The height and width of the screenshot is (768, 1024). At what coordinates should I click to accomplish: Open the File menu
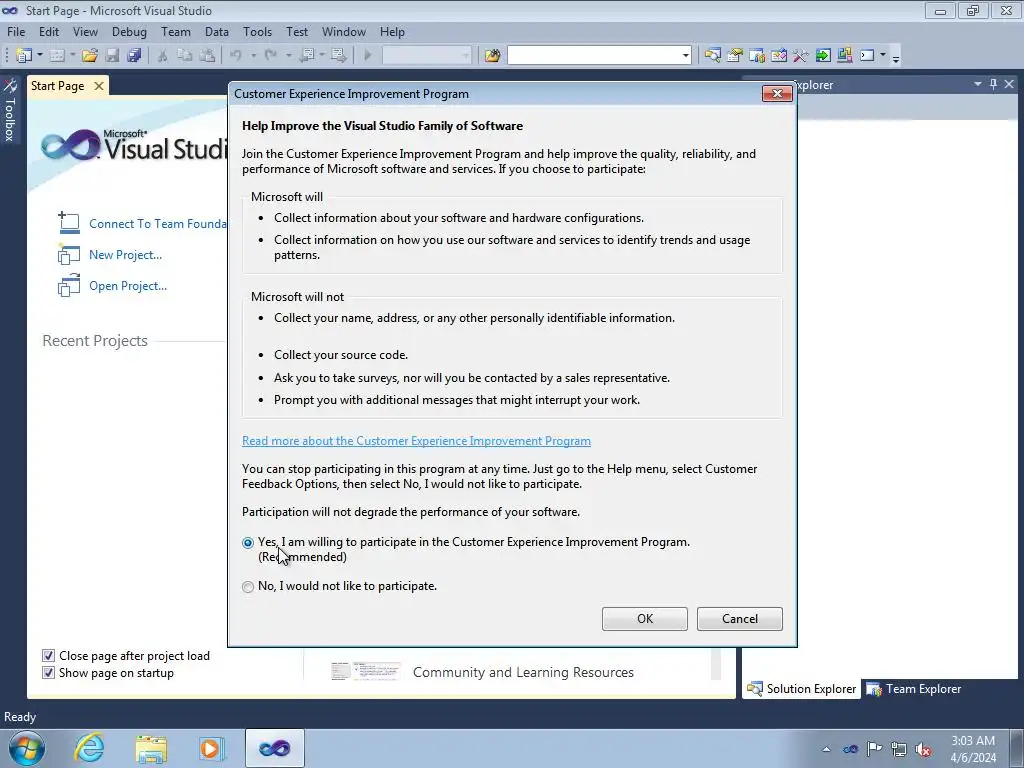16,31
